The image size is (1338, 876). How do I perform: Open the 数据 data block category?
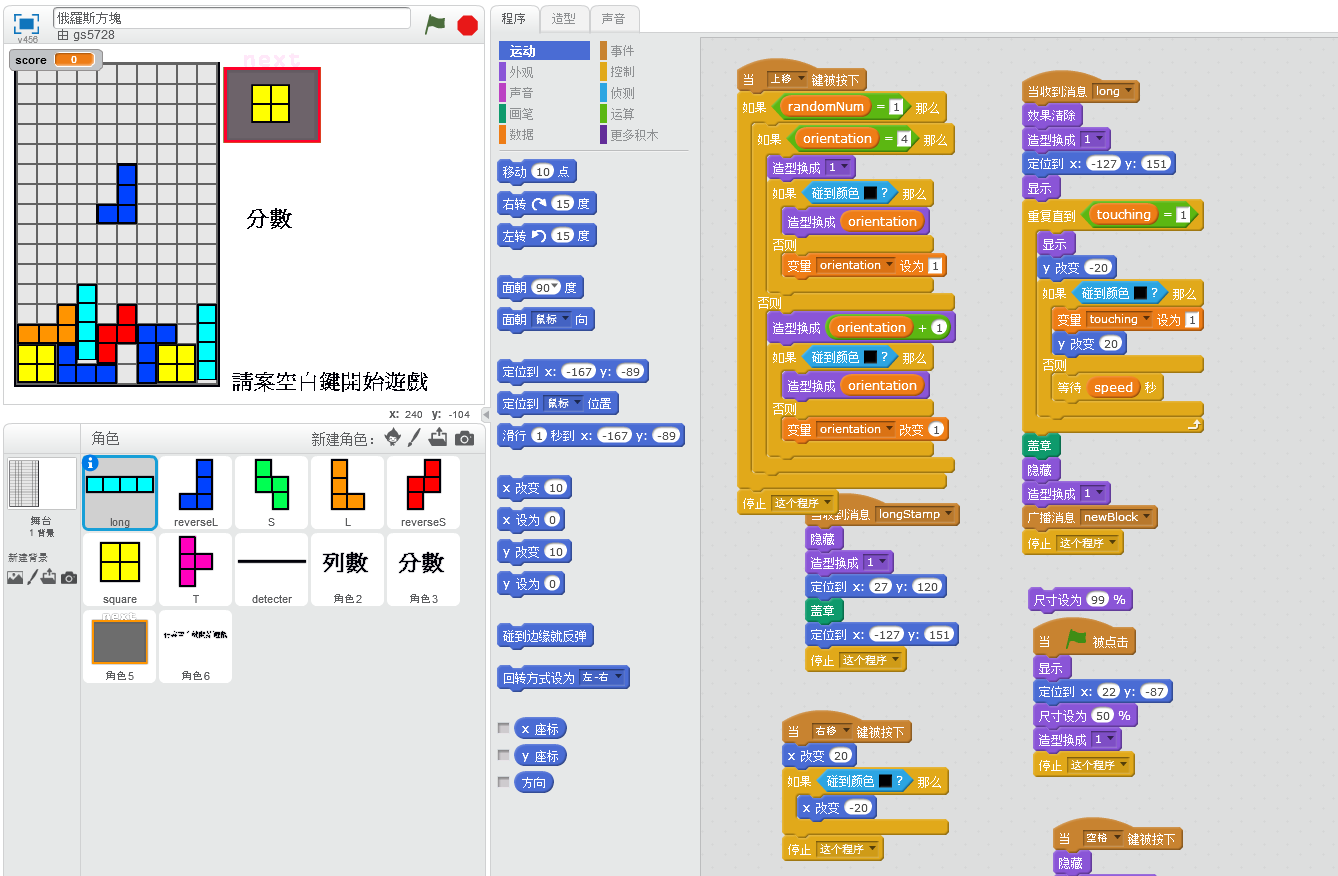[x=543, y=134]
